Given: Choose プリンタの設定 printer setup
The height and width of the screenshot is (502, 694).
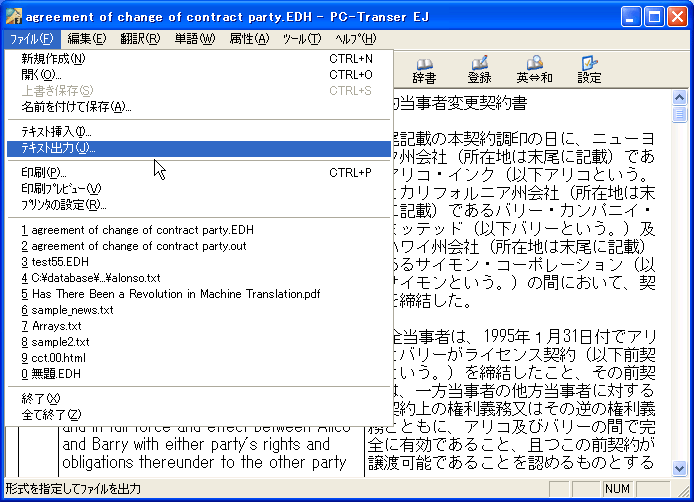Looking at the screenshot, I should 64,205.
